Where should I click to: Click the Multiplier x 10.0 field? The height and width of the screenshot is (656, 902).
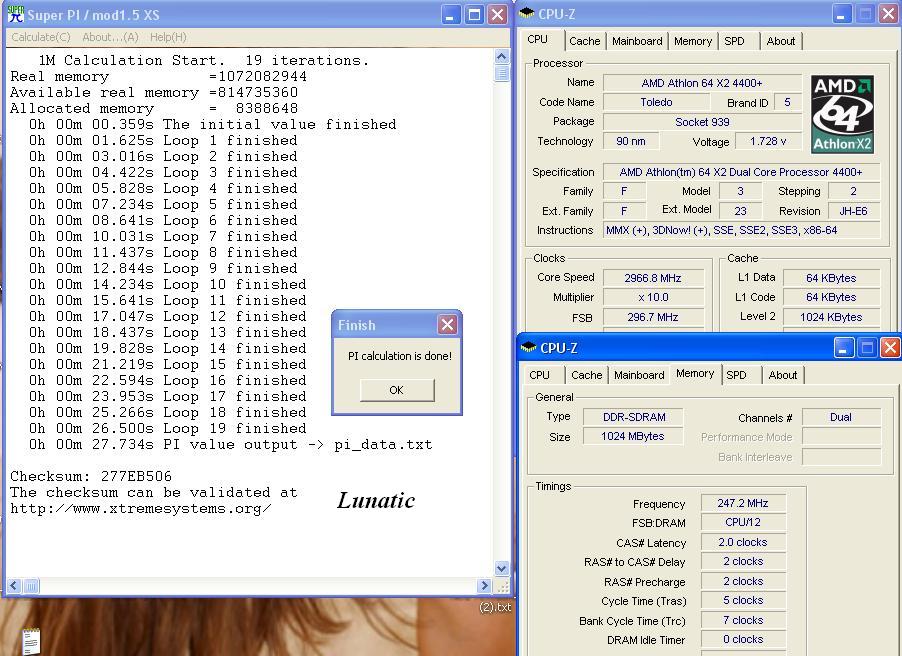click(x=653, y=298)
